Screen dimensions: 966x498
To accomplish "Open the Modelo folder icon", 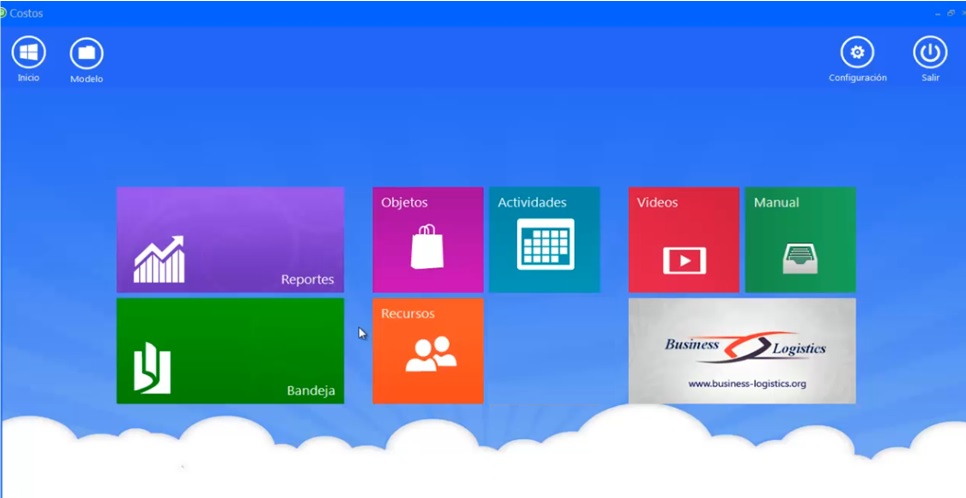I will (x=86, y=53).
